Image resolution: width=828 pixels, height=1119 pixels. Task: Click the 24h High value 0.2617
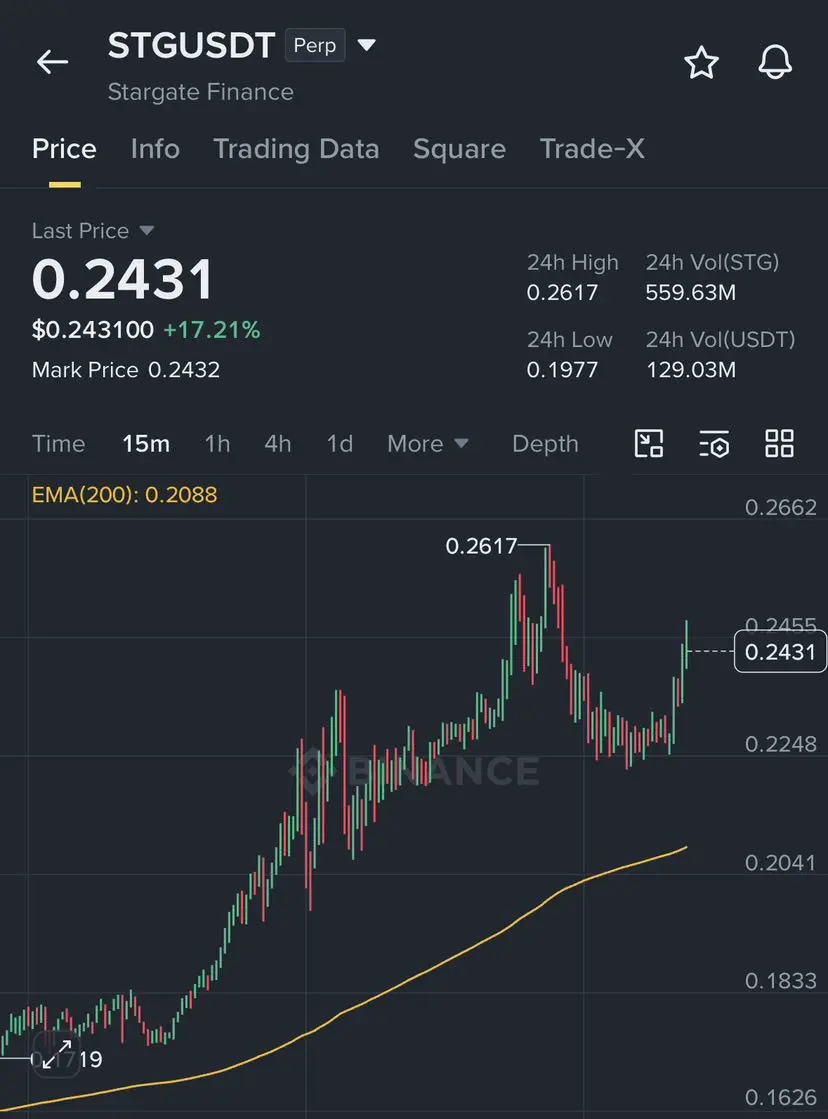[562, 293]
